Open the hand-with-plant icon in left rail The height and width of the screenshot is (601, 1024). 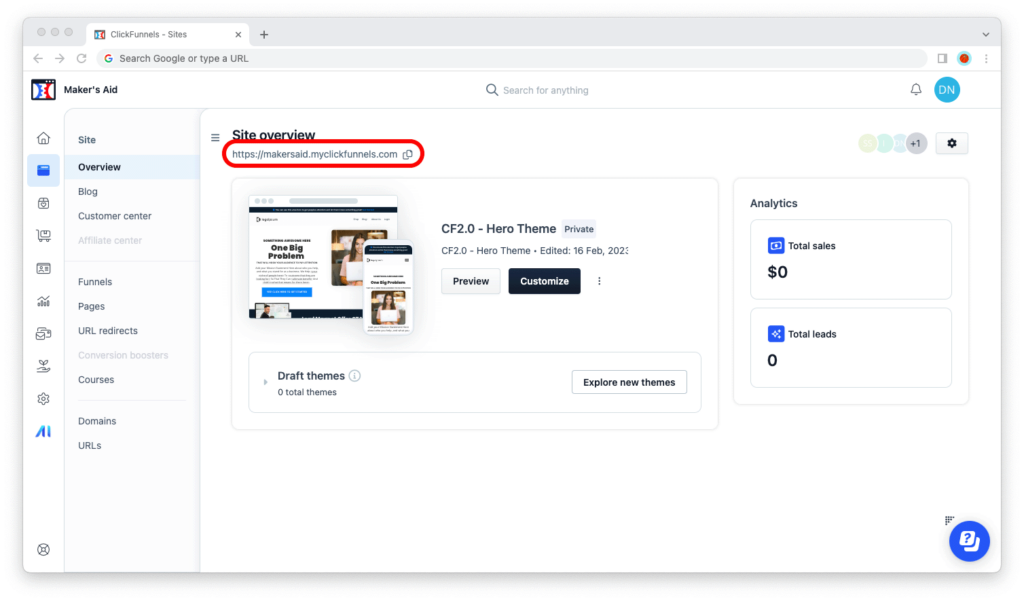43,366
